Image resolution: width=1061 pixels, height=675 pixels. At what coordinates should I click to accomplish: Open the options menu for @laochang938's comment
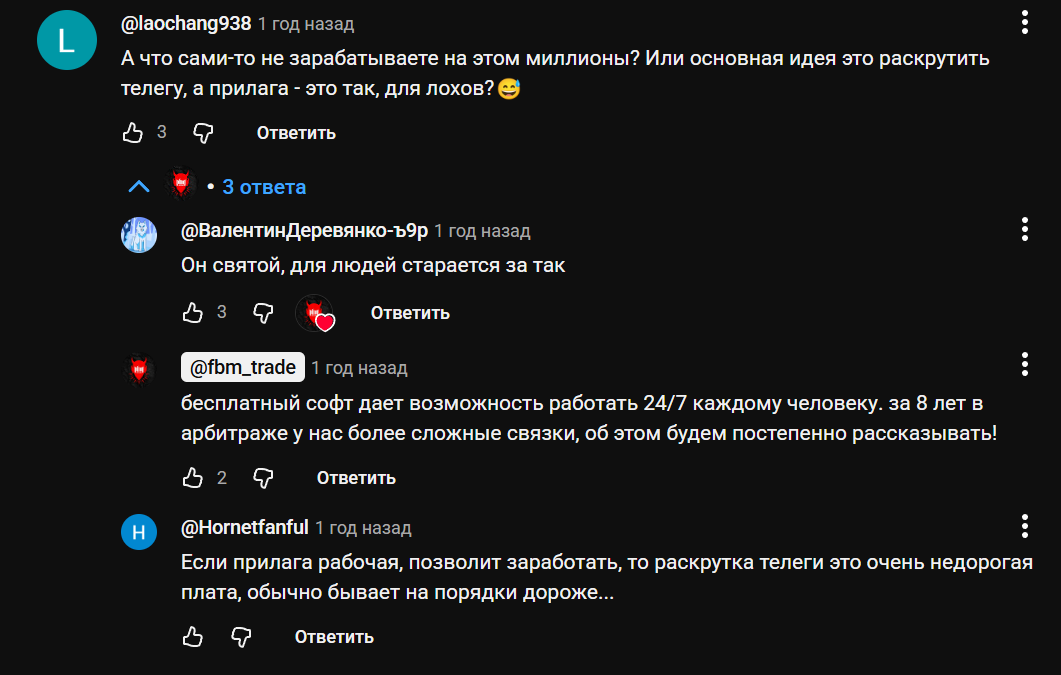click(x=1024, y=22)
